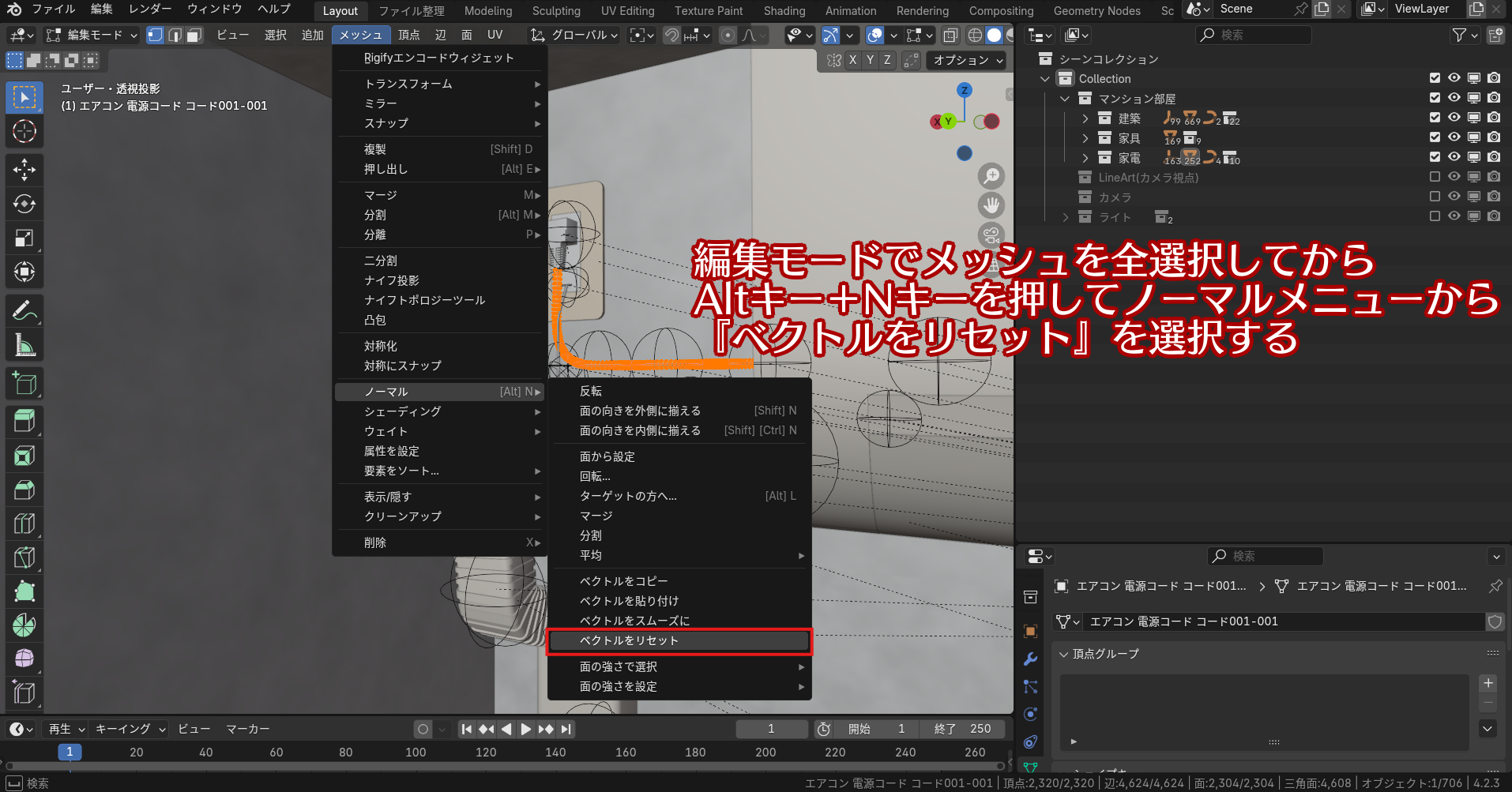Screen dimensions: 1512x792
Task: Uncheck the 建築 collection checkbox
Action: 1435,118
